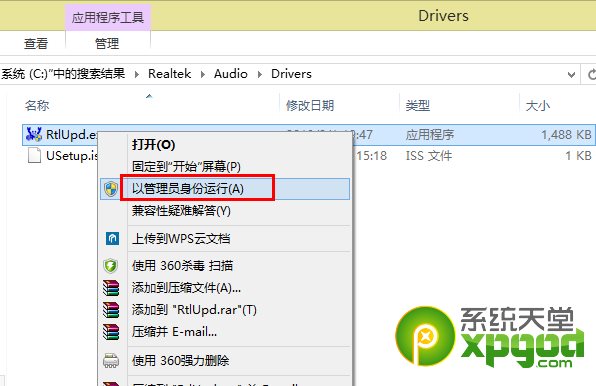596x386 pixels.
Task: Select the RtlUpd file name
Action: coord(71,134)
